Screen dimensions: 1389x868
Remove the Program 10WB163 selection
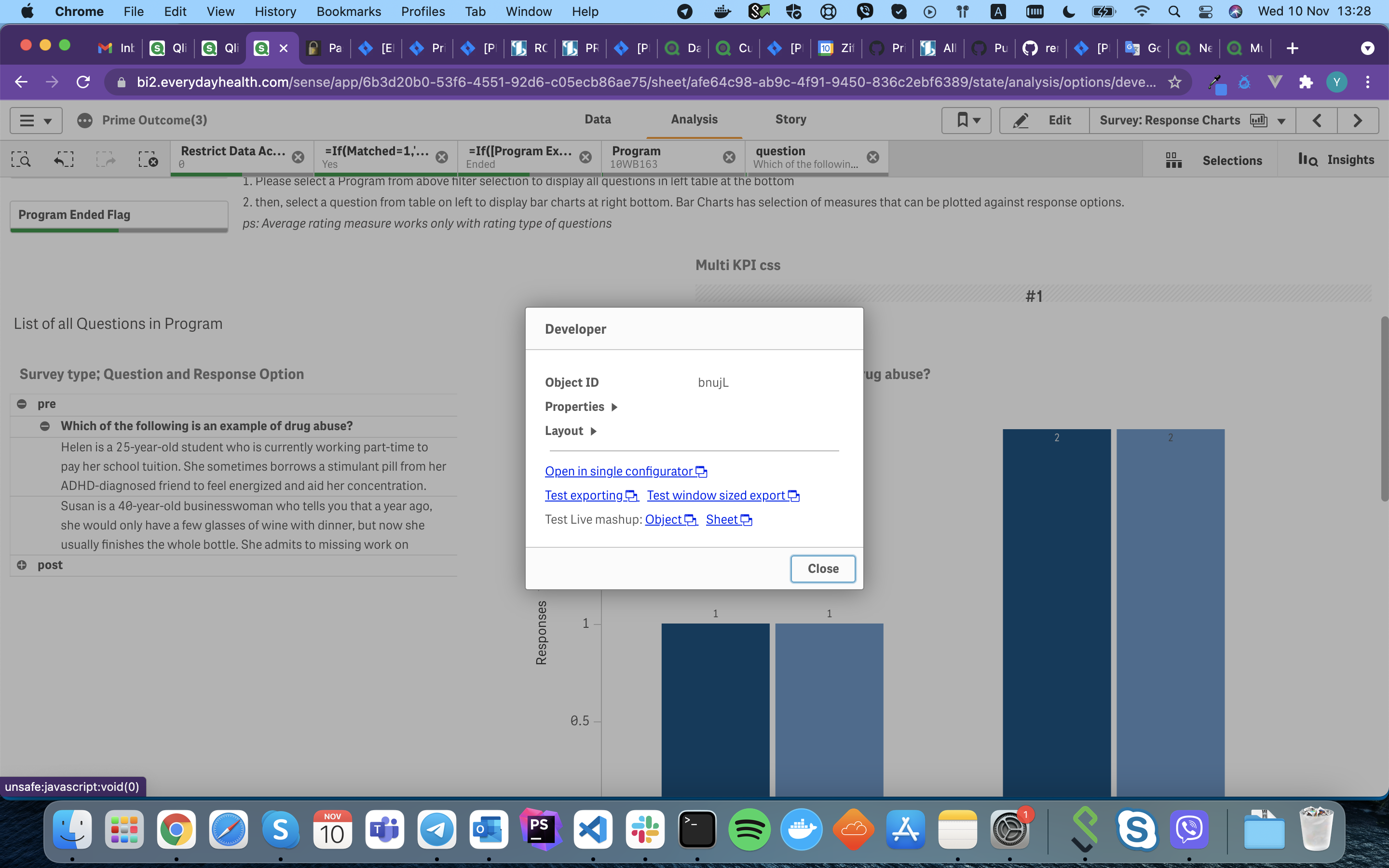pos(729,157)
